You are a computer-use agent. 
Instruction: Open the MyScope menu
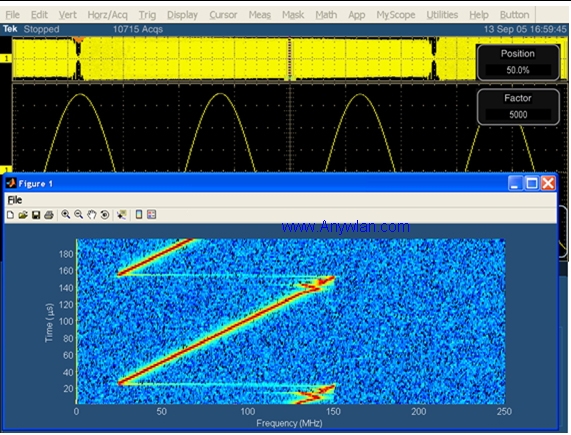[395, 15]
